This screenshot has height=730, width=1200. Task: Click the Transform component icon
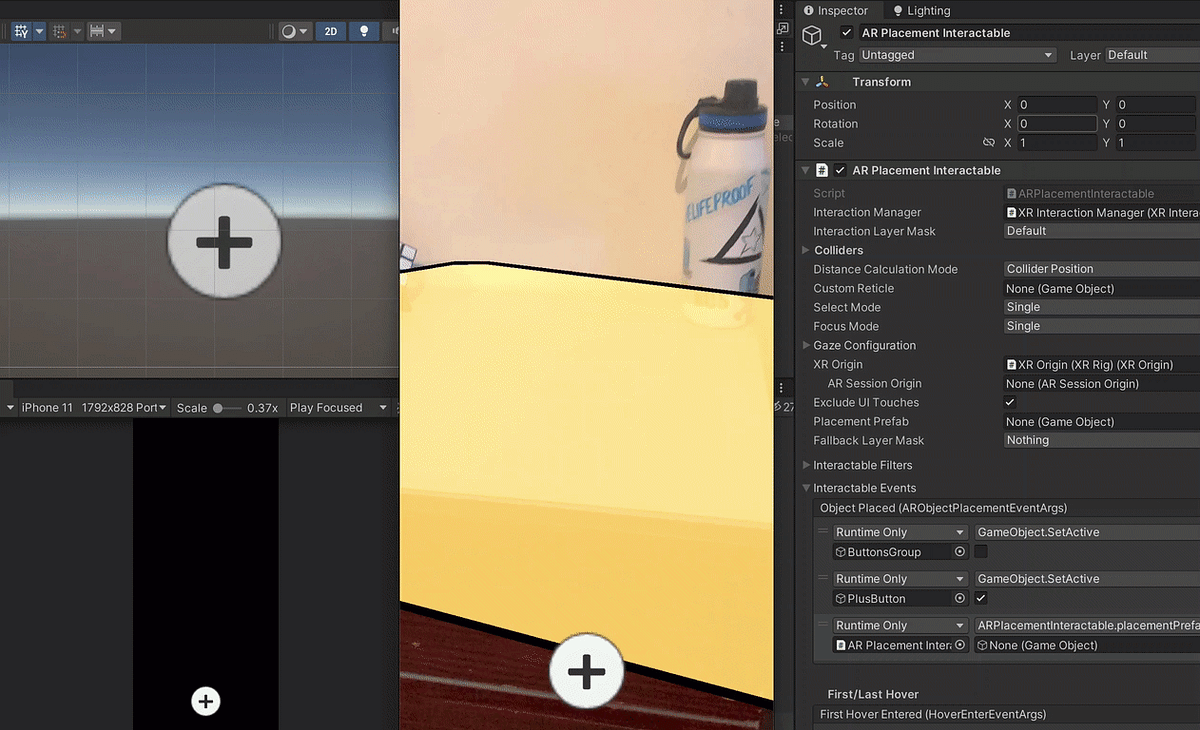point(824,81)
